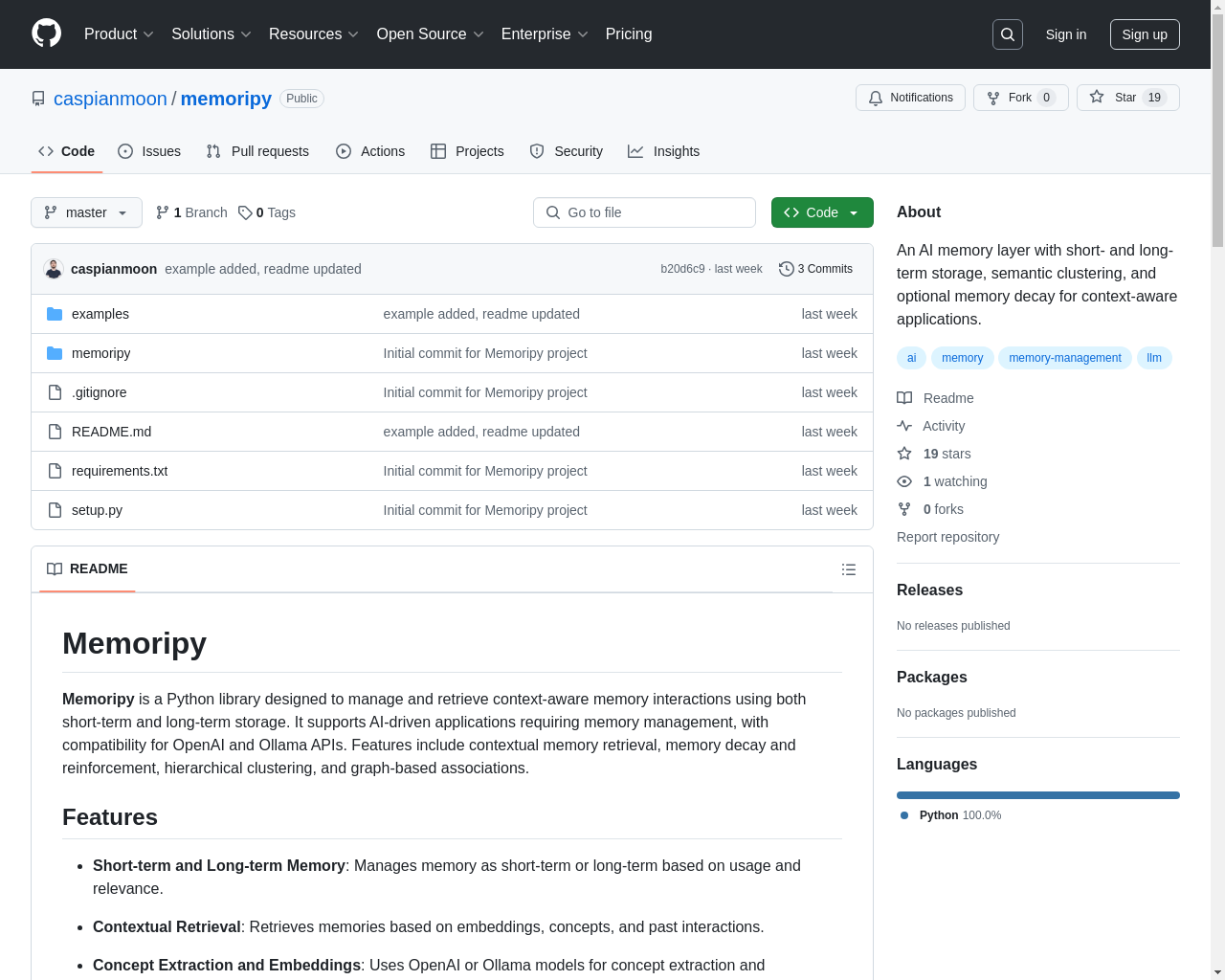Click the branch icon next to 1 Branch

pos(163,212)
